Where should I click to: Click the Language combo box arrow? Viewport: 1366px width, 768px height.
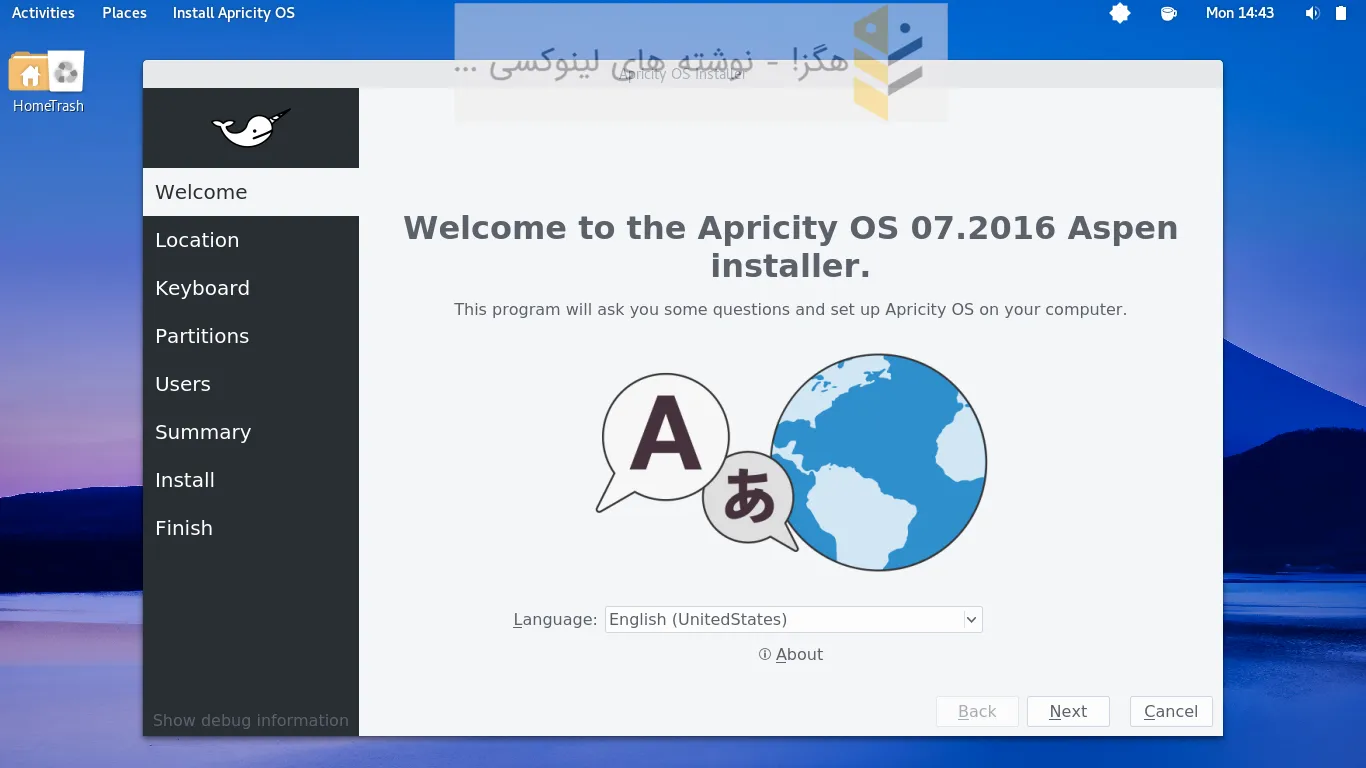971,619
